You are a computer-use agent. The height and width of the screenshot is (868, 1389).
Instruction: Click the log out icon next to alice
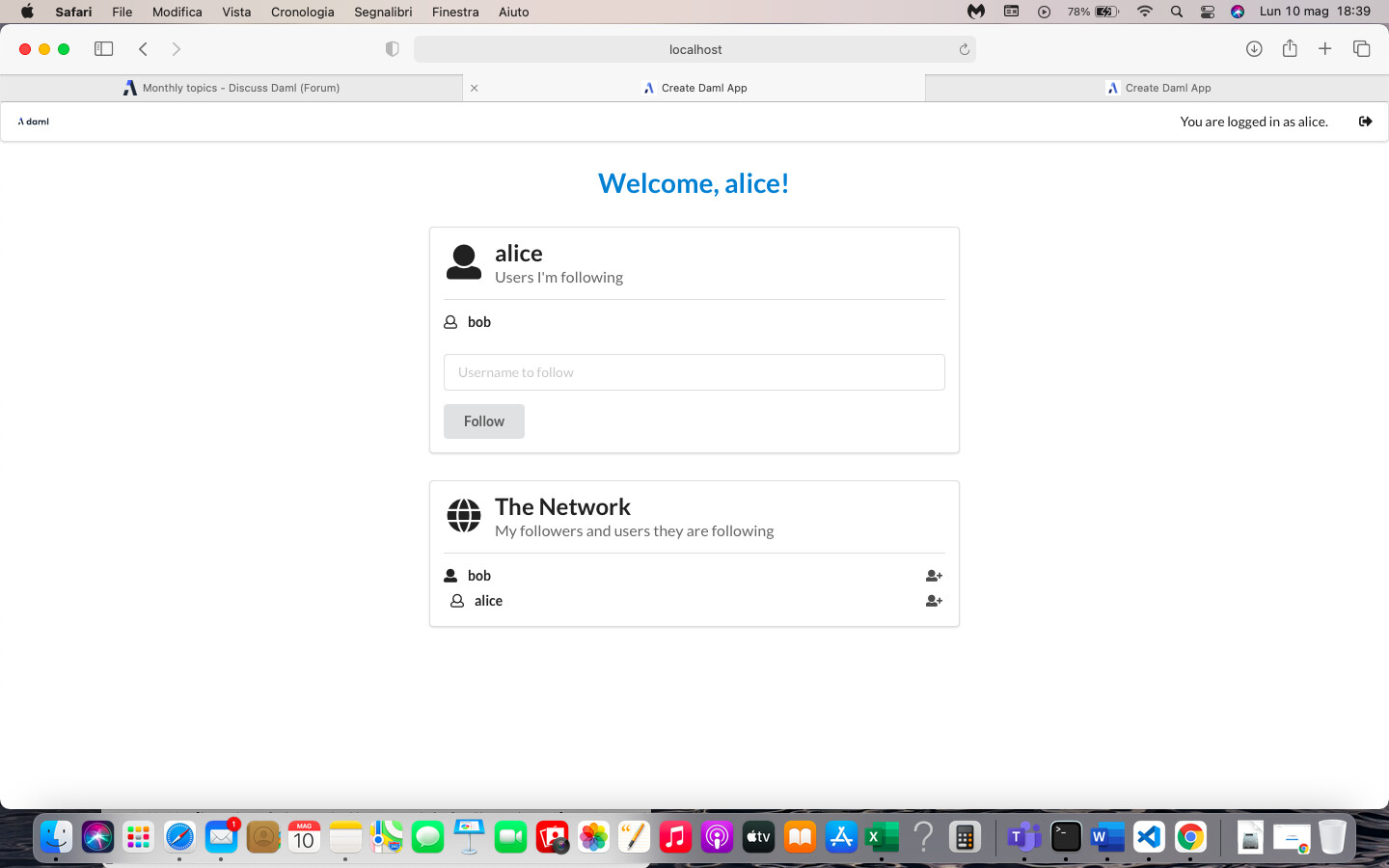(x=1365, y=122)
